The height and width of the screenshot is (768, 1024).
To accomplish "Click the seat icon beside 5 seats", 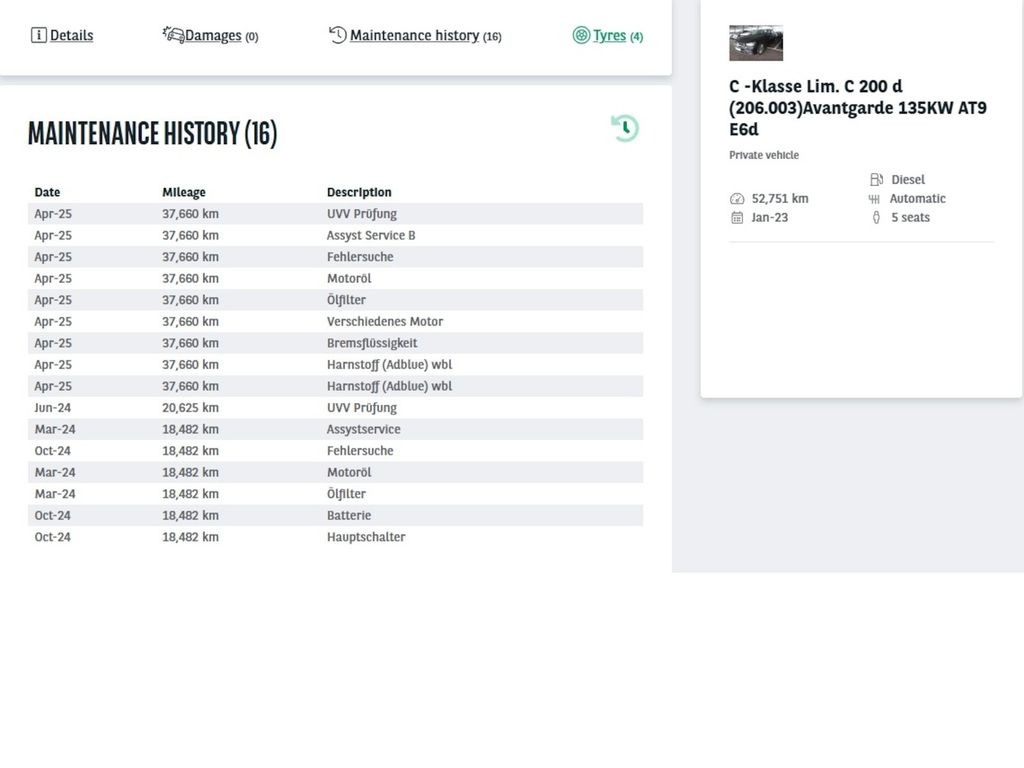I will [x=876, y=218].
